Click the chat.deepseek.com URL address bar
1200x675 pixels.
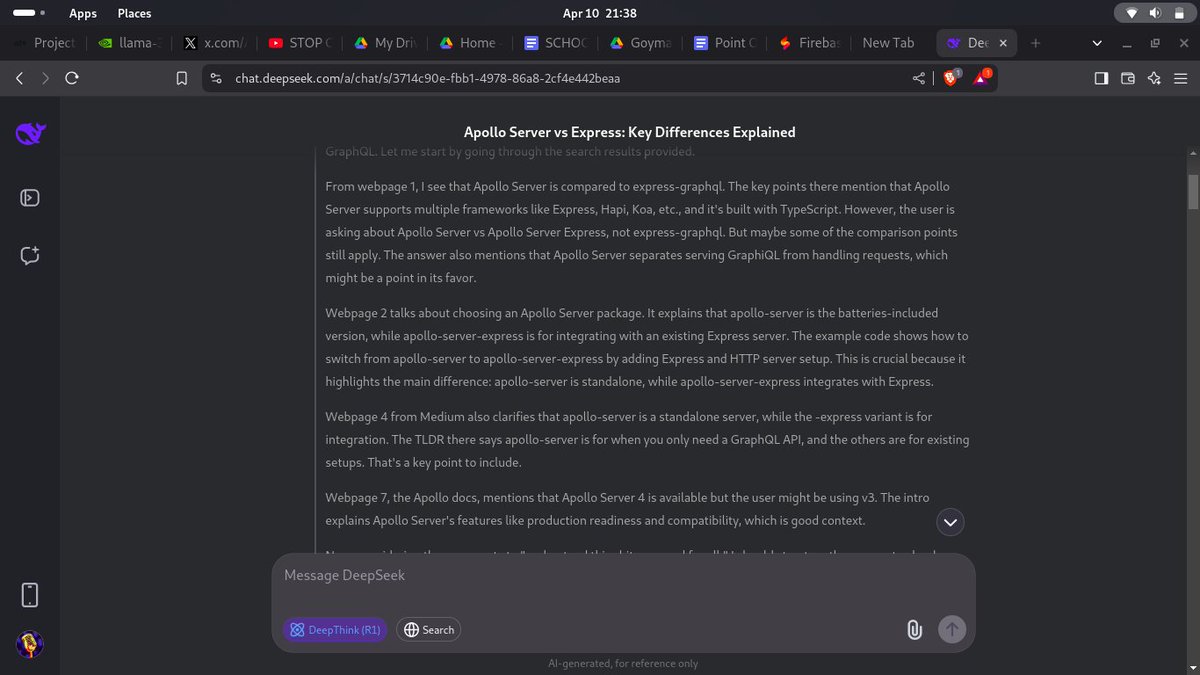pyautogui.click(x=427, y=78)
